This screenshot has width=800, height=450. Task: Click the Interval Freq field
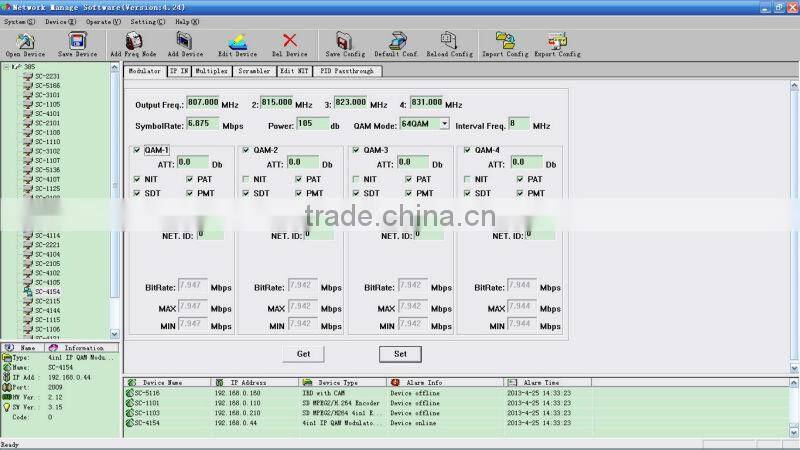click(519, 124)
